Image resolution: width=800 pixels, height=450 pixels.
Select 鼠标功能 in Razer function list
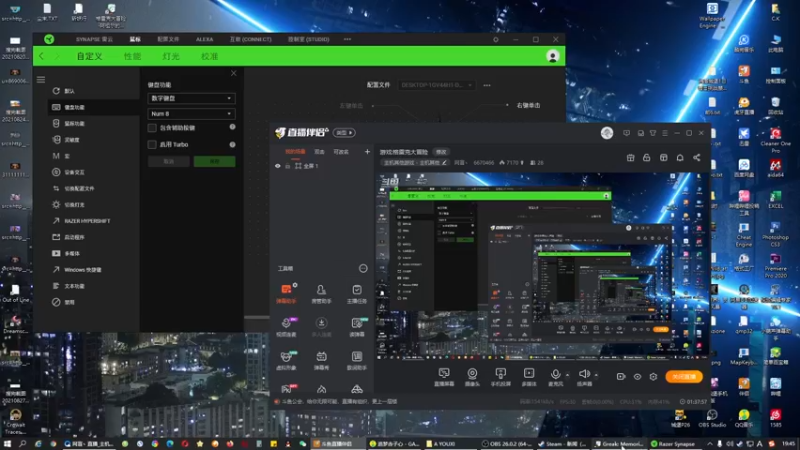click(74, 123)
